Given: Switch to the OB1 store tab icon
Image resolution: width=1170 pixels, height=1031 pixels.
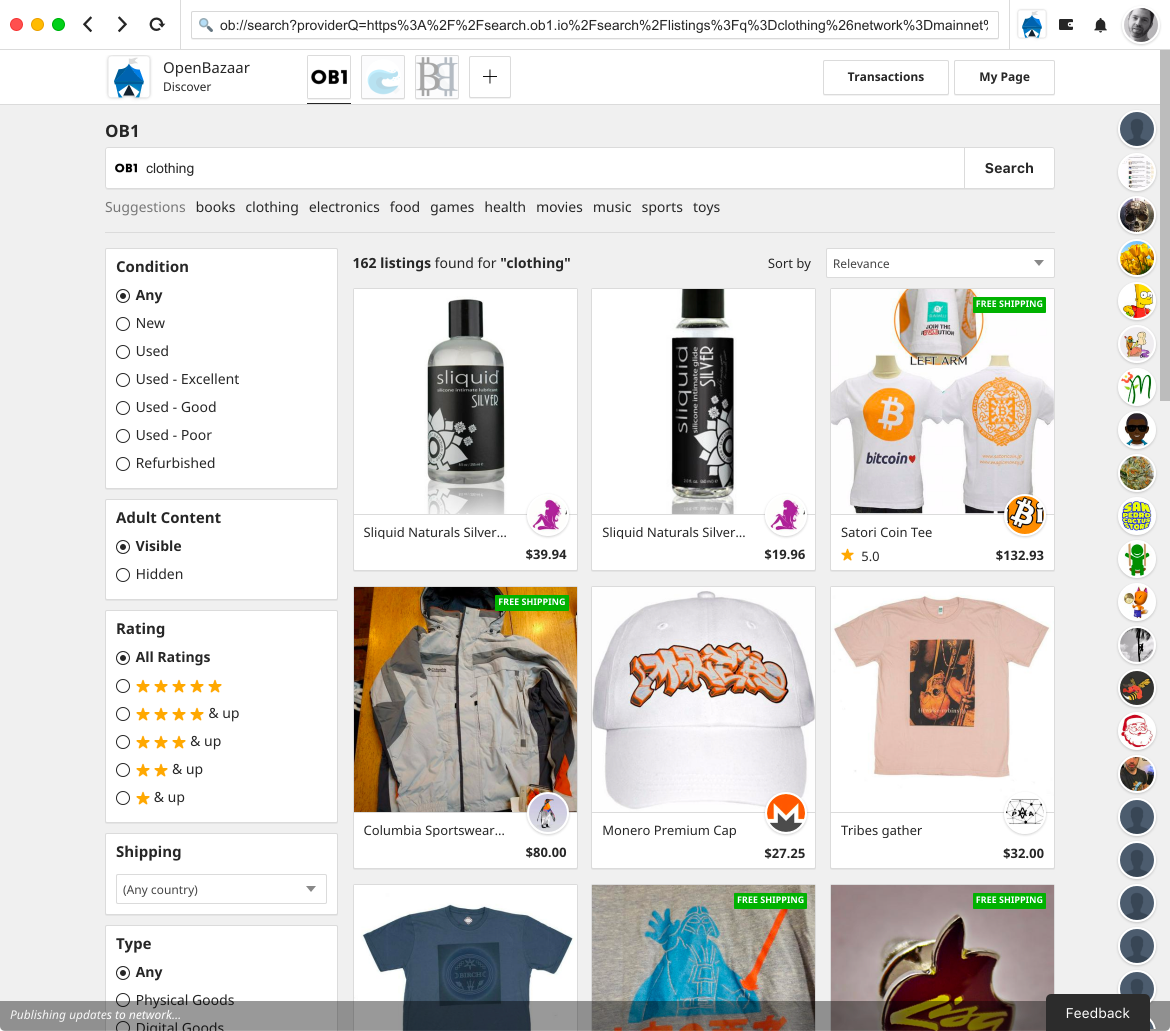Looking at the screenshot, I should [x=329, y=76].
